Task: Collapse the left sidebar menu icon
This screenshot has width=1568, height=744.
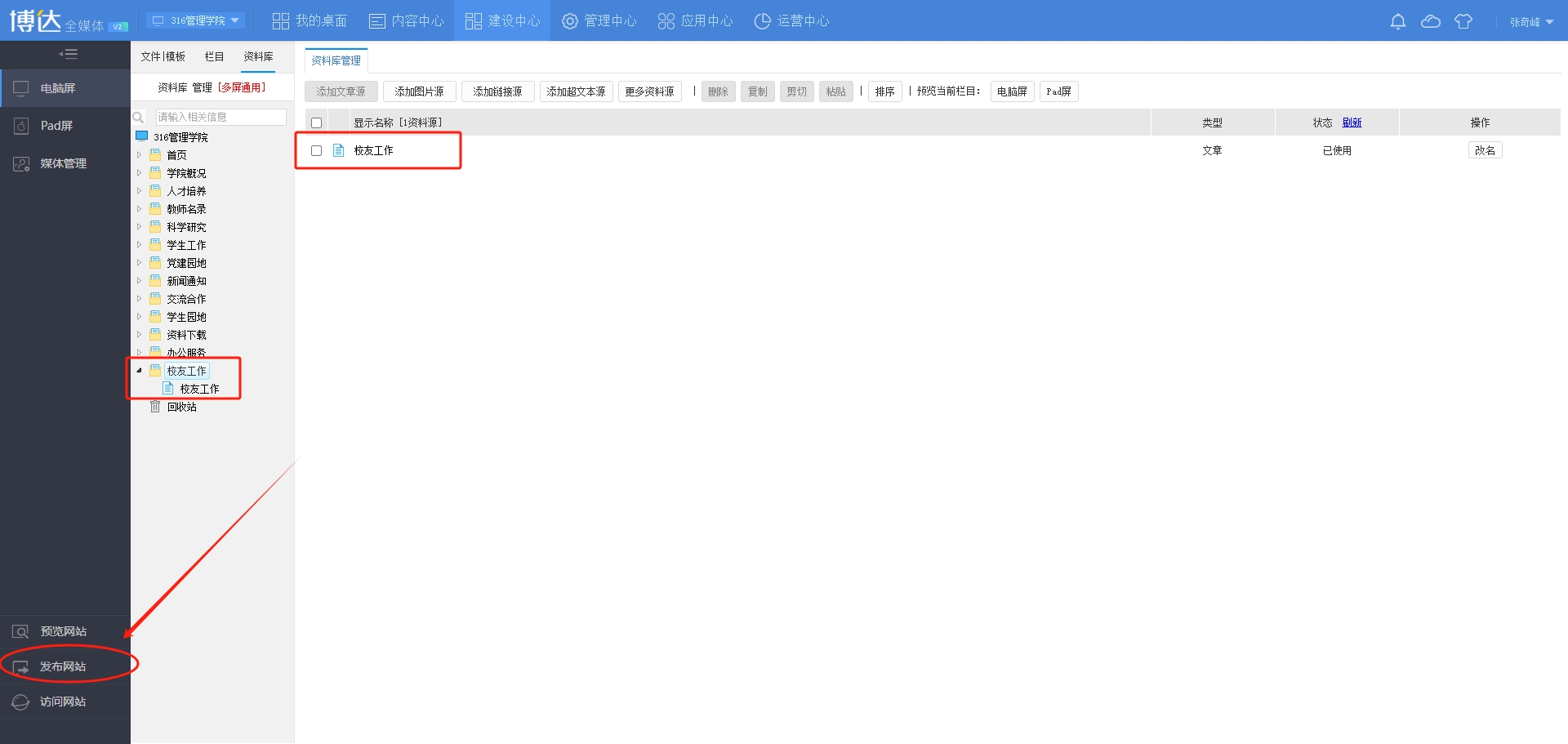Action: [68, 54]
